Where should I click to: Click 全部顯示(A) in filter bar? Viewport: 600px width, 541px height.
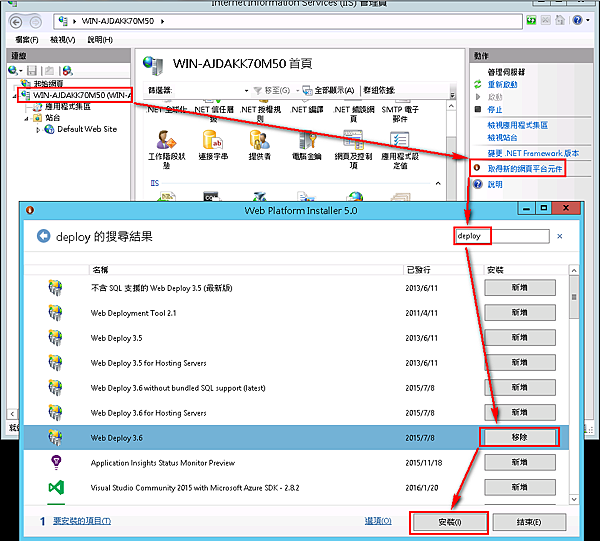[328, 91]
